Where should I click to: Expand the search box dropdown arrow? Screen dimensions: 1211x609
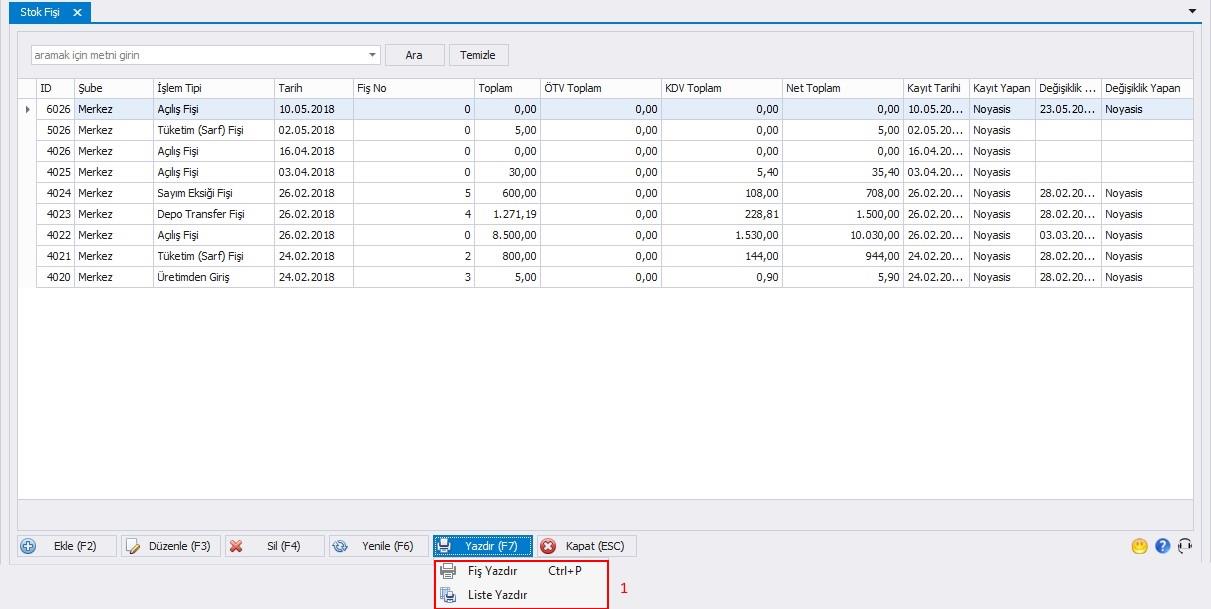pos(373,55)
